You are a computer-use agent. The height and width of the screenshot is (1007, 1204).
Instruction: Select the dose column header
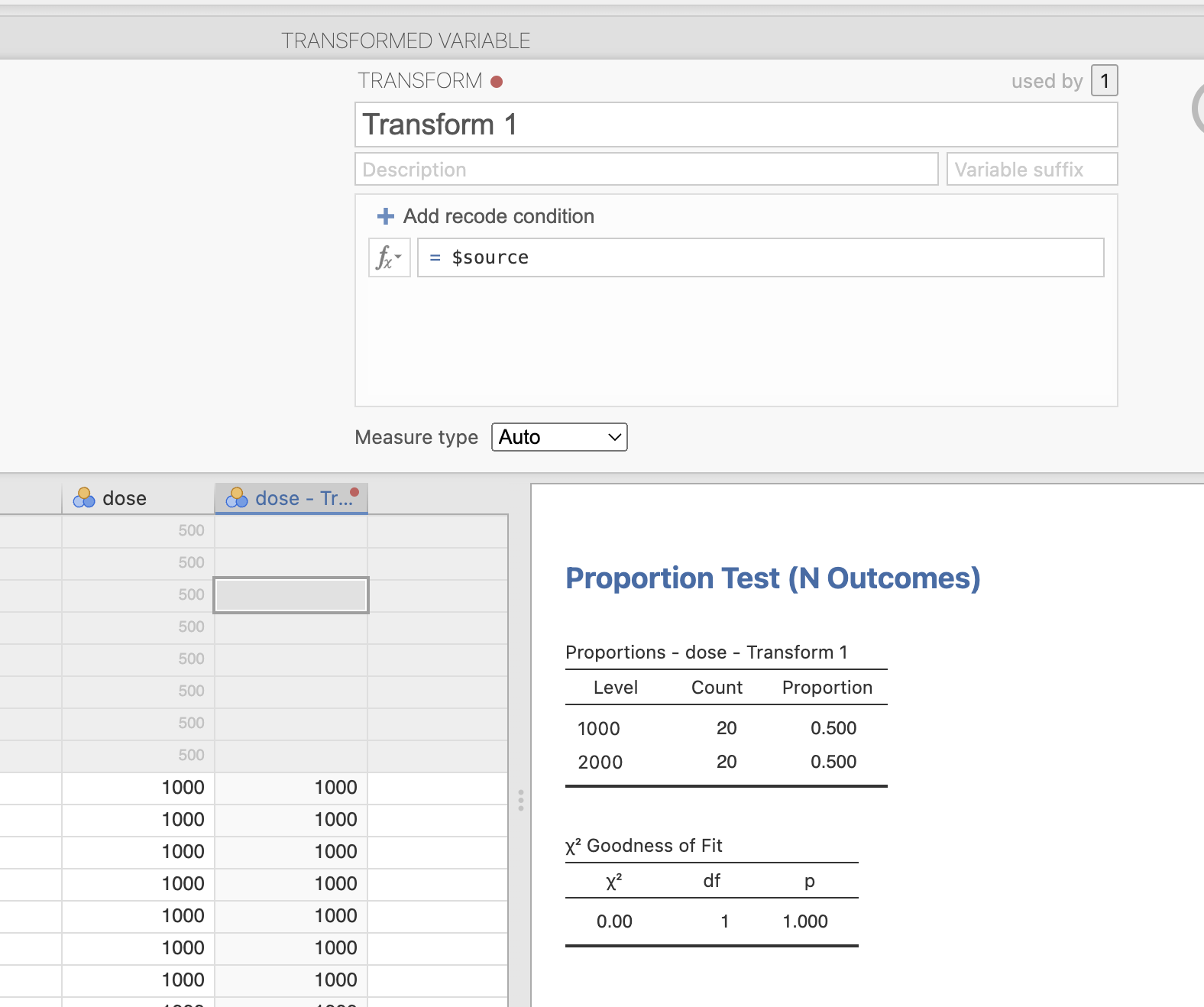138,498
